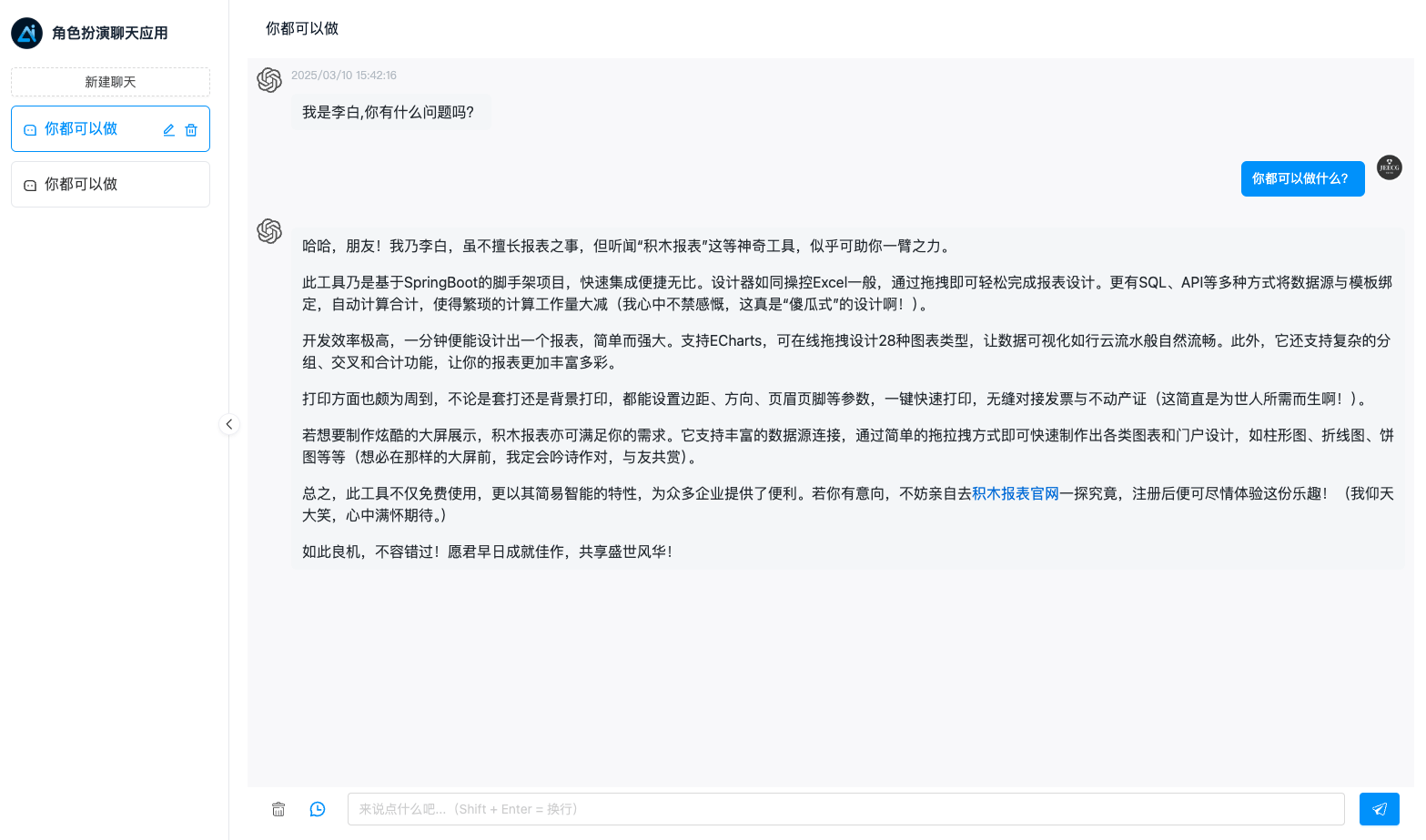Click the user bubble 你都可以做什么?
The image size is (1426, 840).
pos(1303,179)
